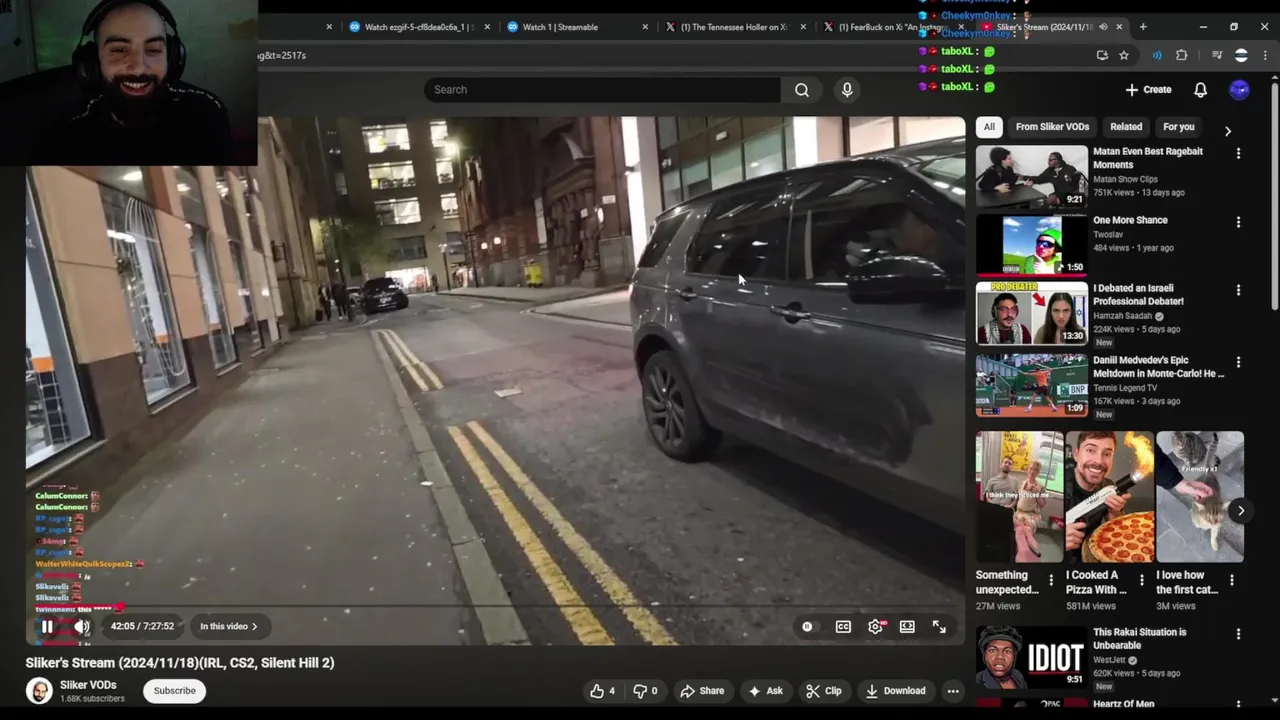Screen dimensions: 1280x720
Task: Switch to theater mode view
Action: coord(907,627)
